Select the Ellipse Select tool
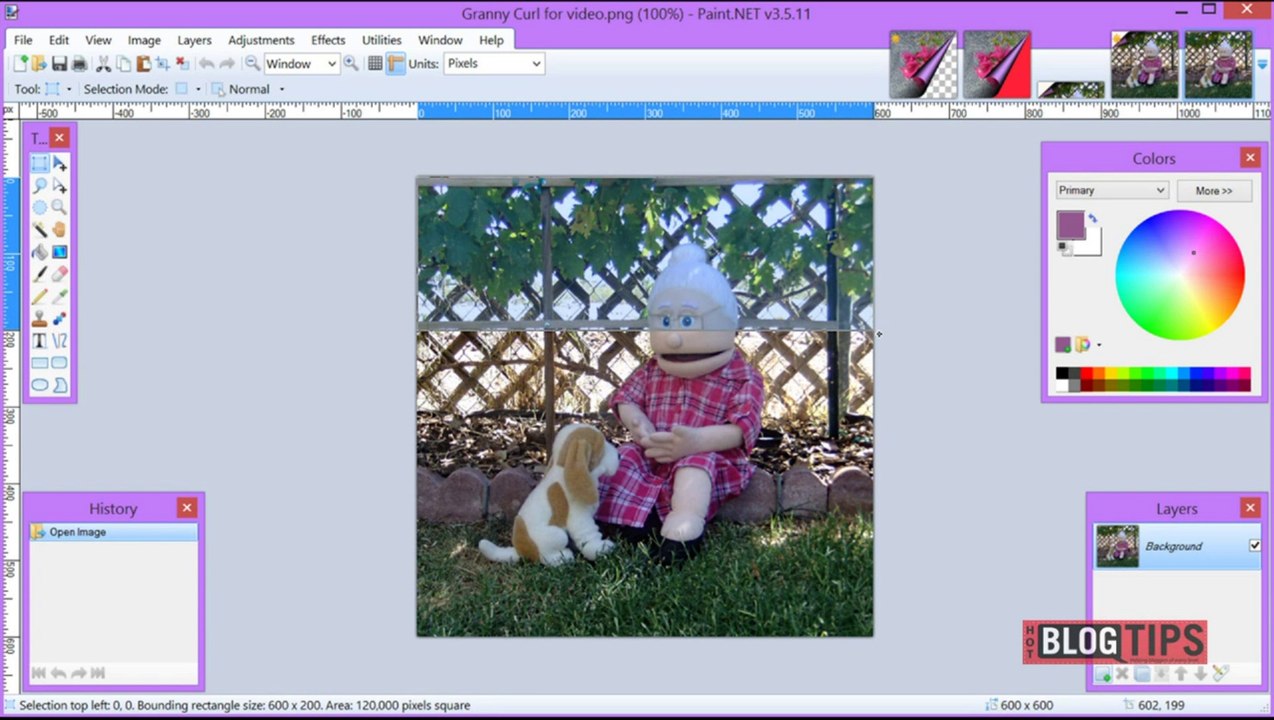 39,207
